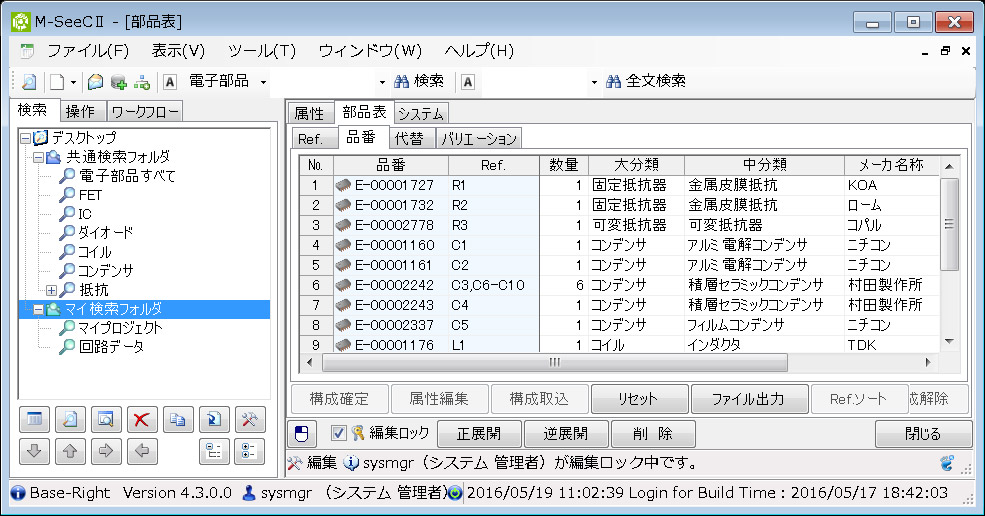The height and width of the screenshot is (516, 985).
Task: Click the window magnifier preview button
Action: (106, 419)
